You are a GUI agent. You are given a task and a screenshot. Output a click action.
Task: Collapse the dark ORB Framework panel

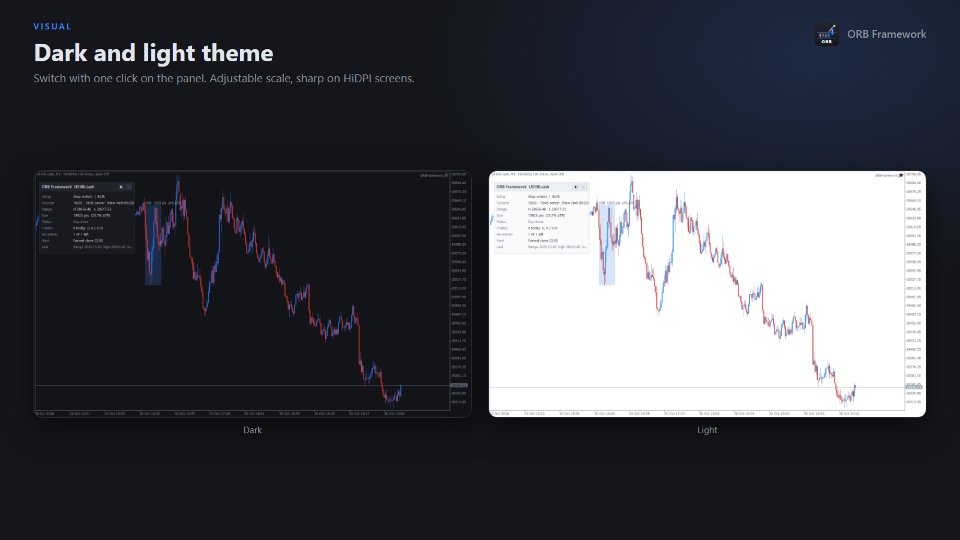pyautogui.click(x=129, y=187)
